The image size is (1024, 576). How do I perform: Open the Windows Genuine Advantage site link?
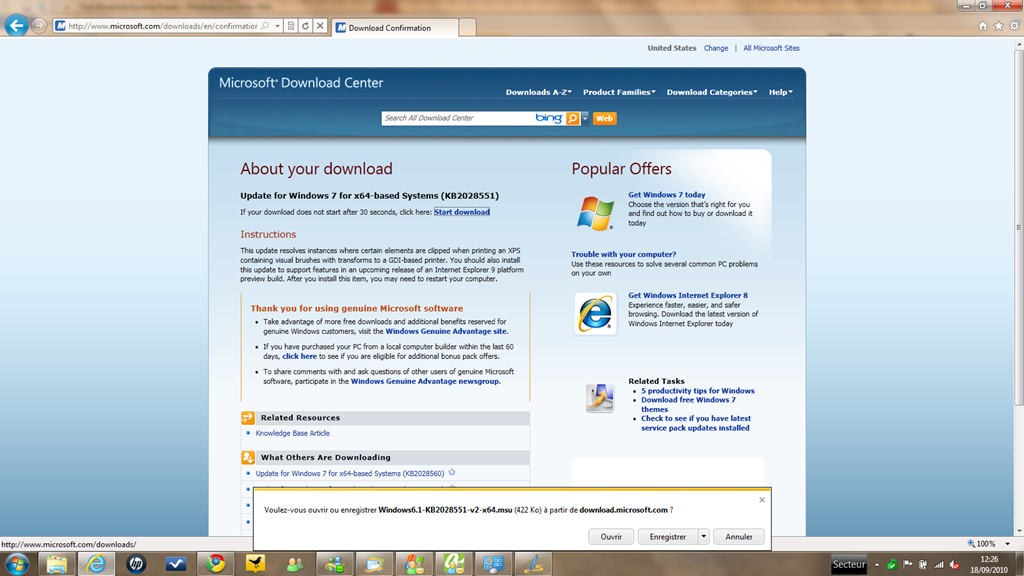point(445,331)
